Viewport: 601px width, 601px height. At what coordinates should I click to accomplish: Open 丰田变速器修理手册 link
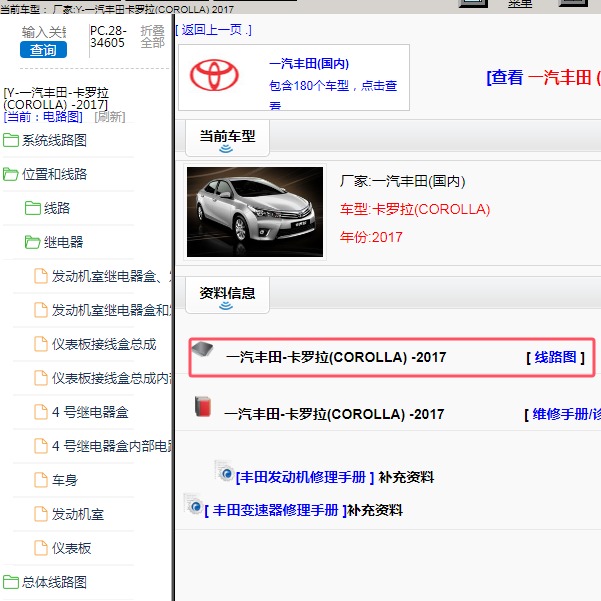[x=276, y=510]
